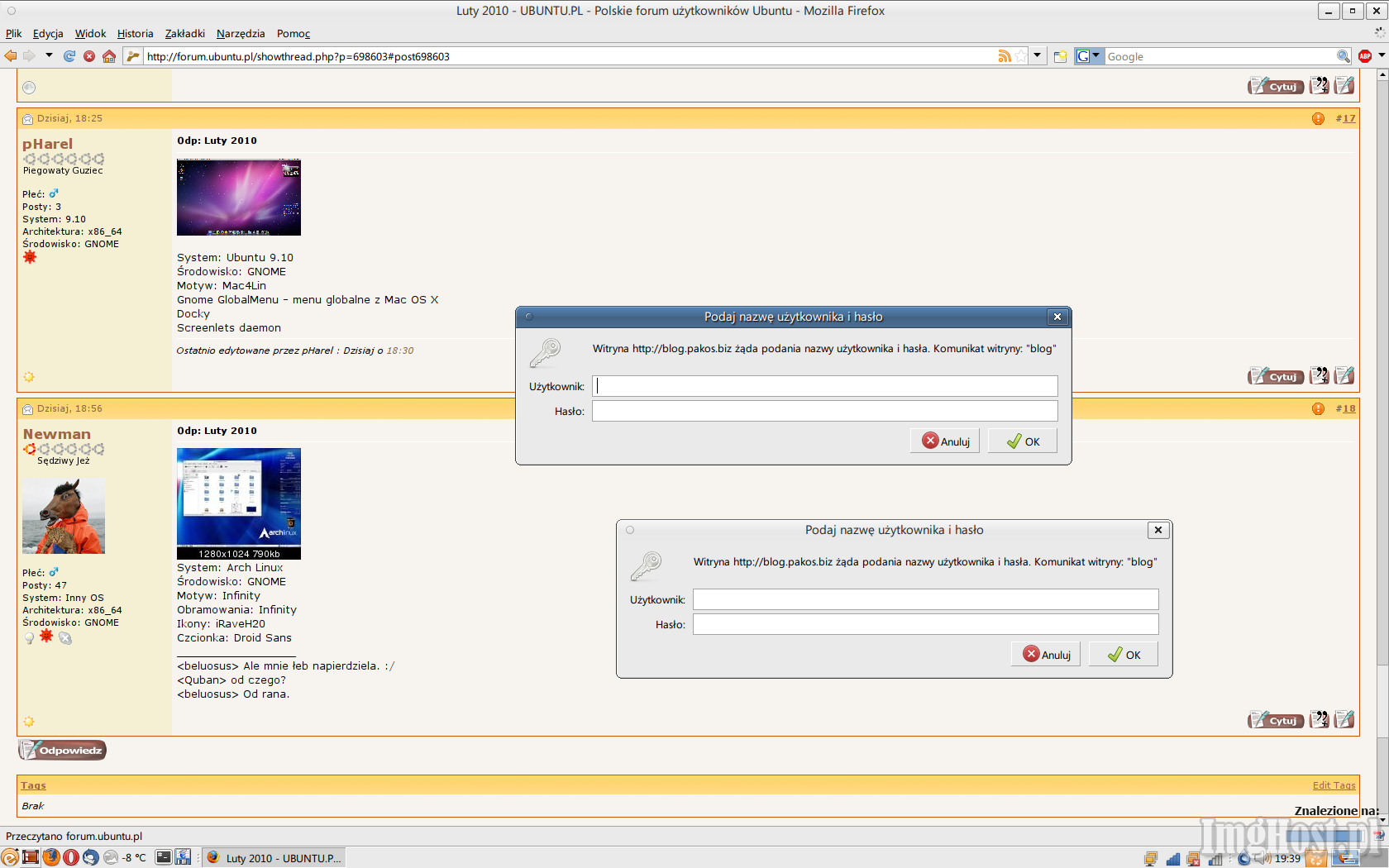This screenshot has height=868, width=1389.
Task: Click the Deluge water drop tray icon
Action: [x=1244, y=858]
